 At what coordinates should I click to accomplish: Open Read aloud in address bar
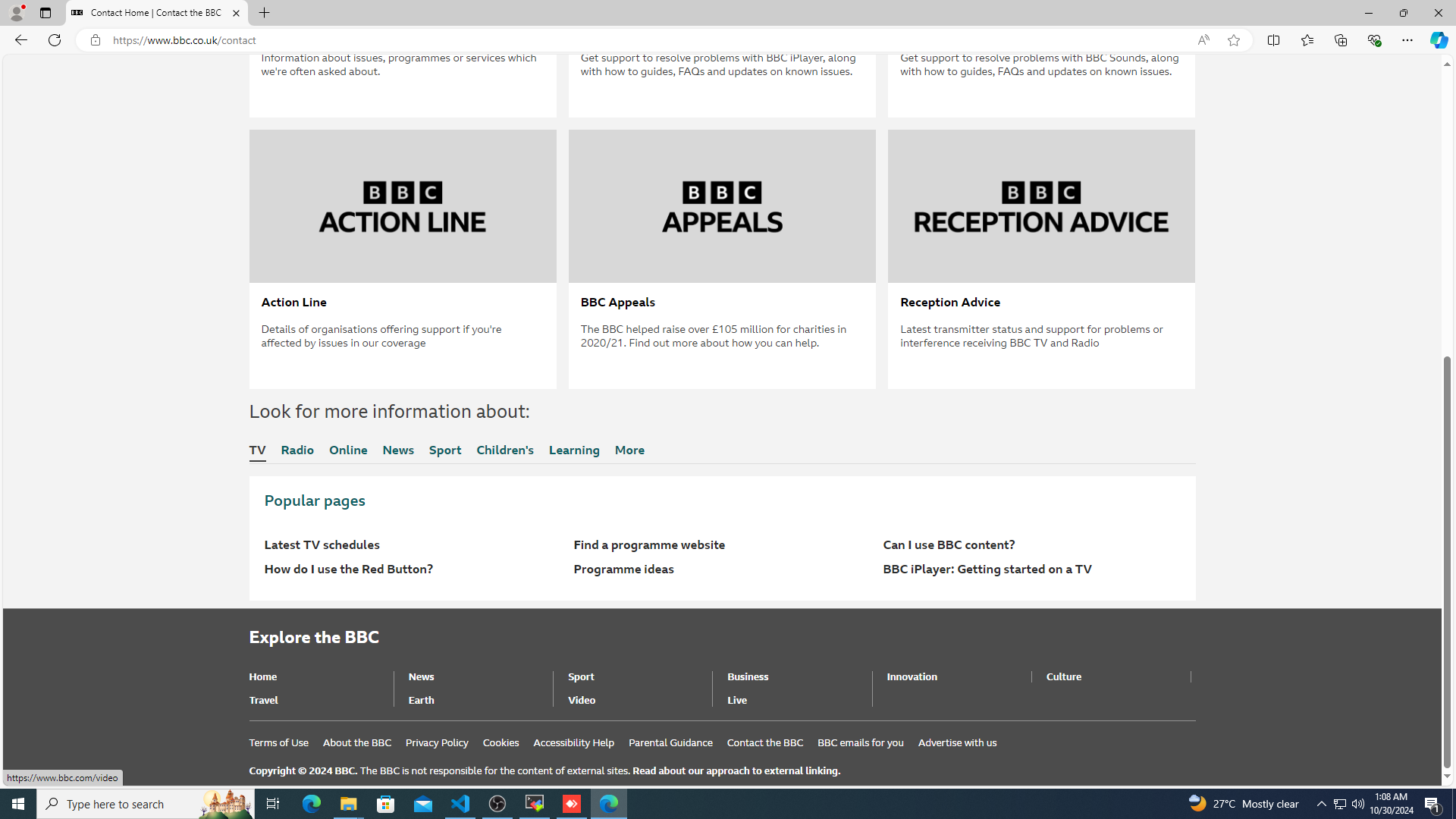[1203, 40]
